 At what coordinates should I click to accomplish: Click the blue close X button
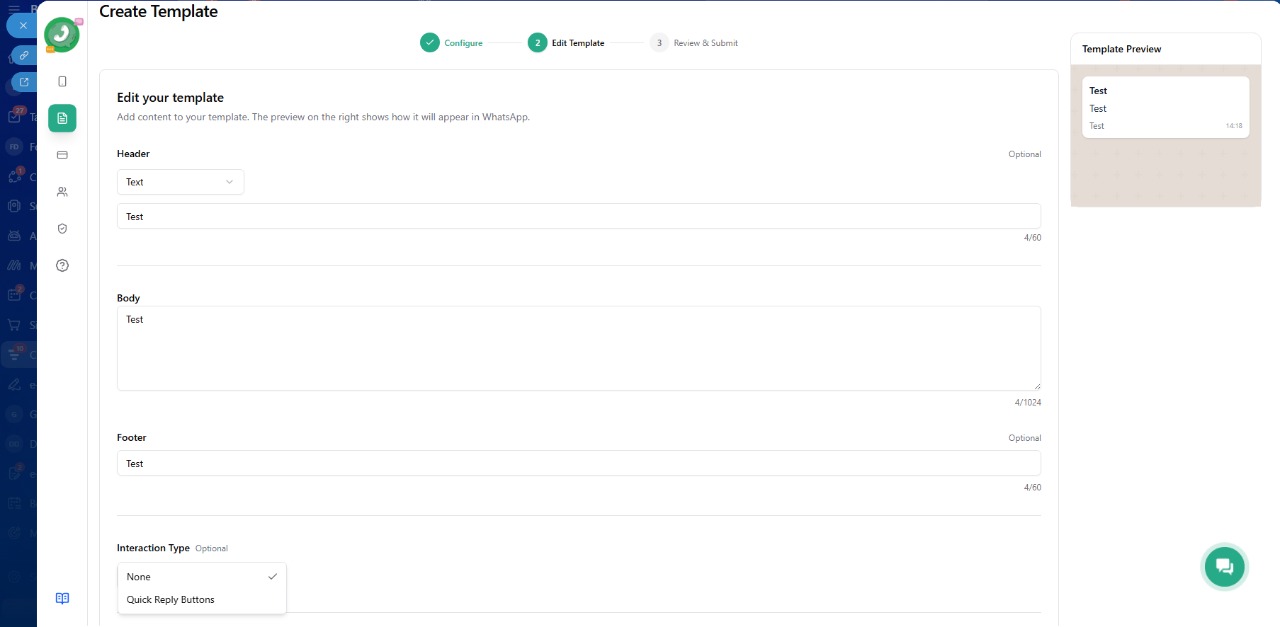point(23,25)
